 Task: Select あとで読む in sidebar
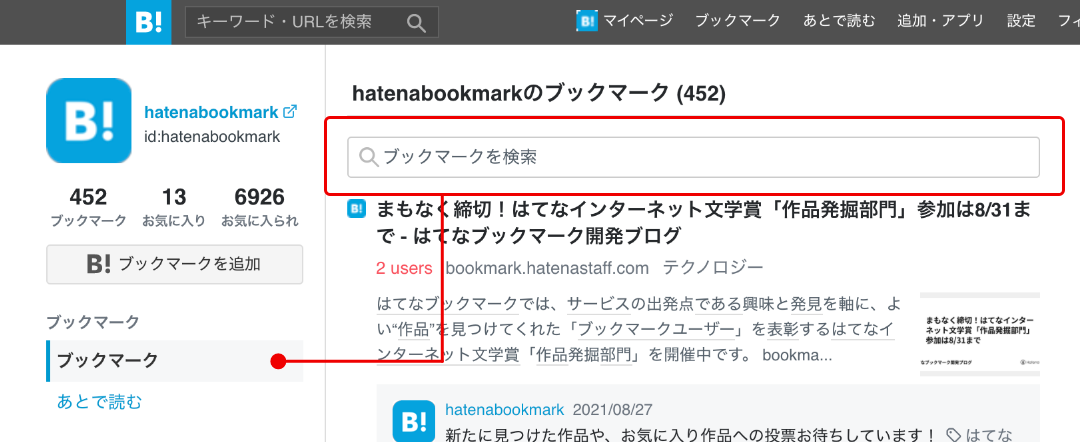[x=99, y=401]
